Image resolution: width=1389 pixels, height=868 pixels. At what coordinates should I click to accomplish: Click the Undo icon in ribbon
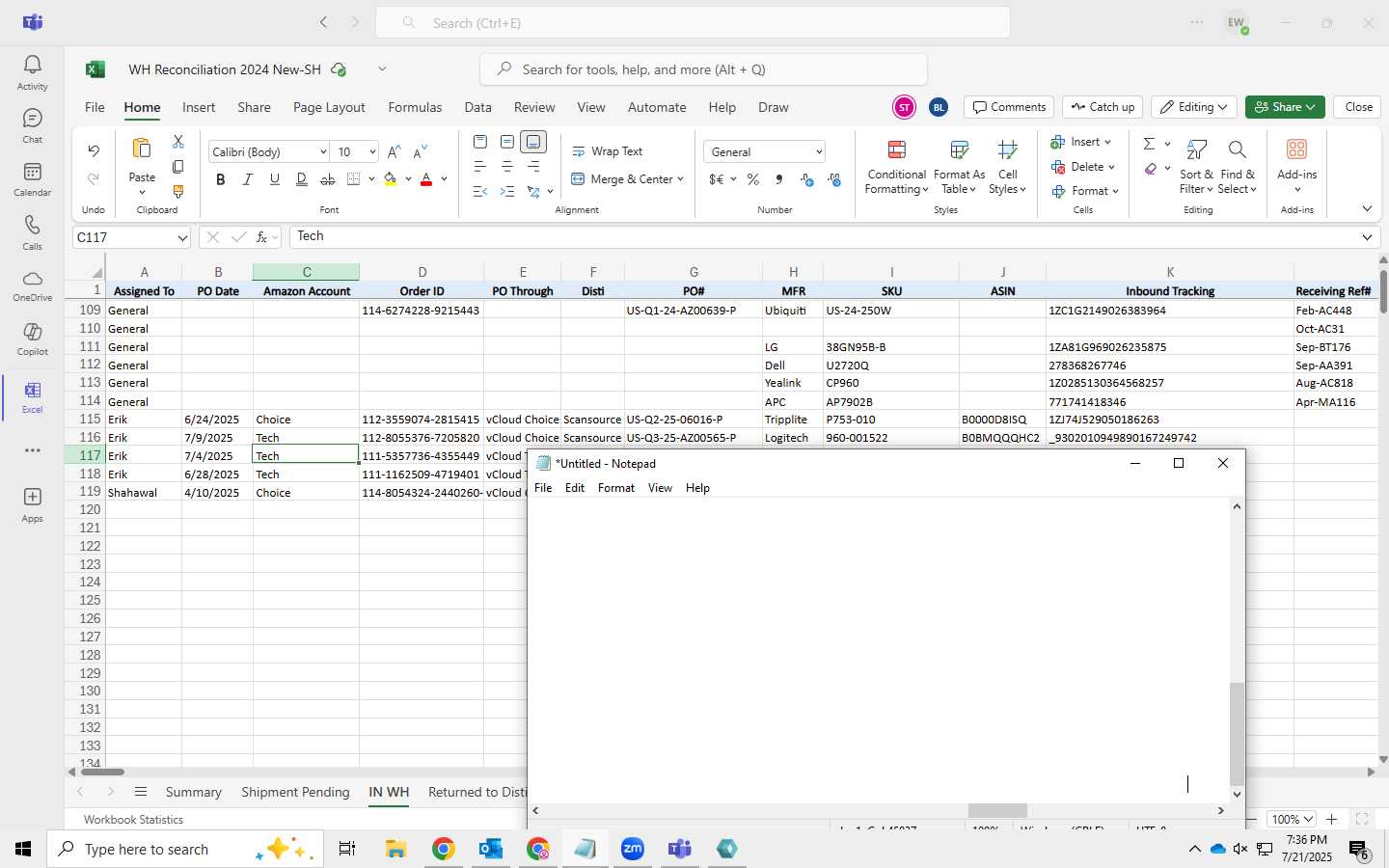click(x=94, y=150)
